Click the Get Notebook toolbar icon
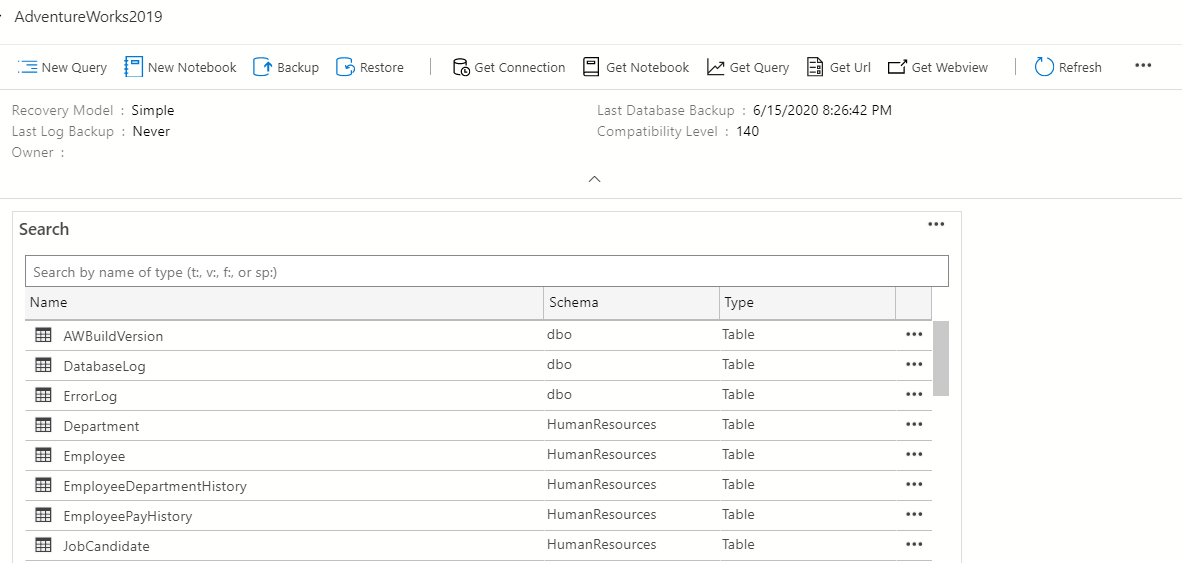The height and width of the screenshot is (563, 1182). [x=591, y=67]
